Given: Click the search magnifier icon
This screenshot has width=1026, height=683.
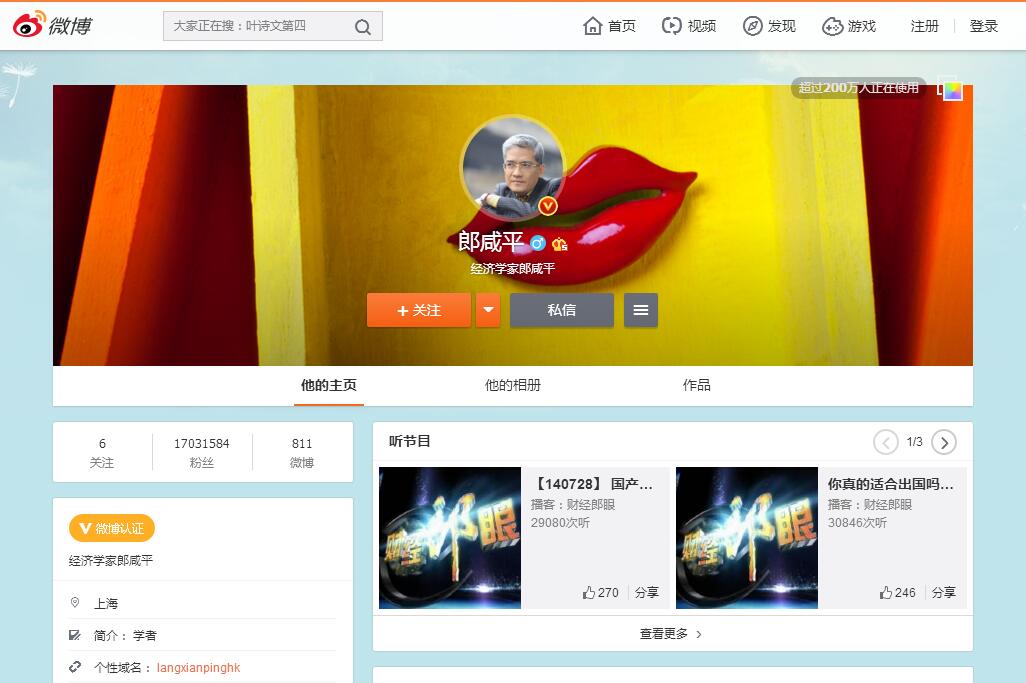Looking at the screenshot, I should tap(363, 27).
